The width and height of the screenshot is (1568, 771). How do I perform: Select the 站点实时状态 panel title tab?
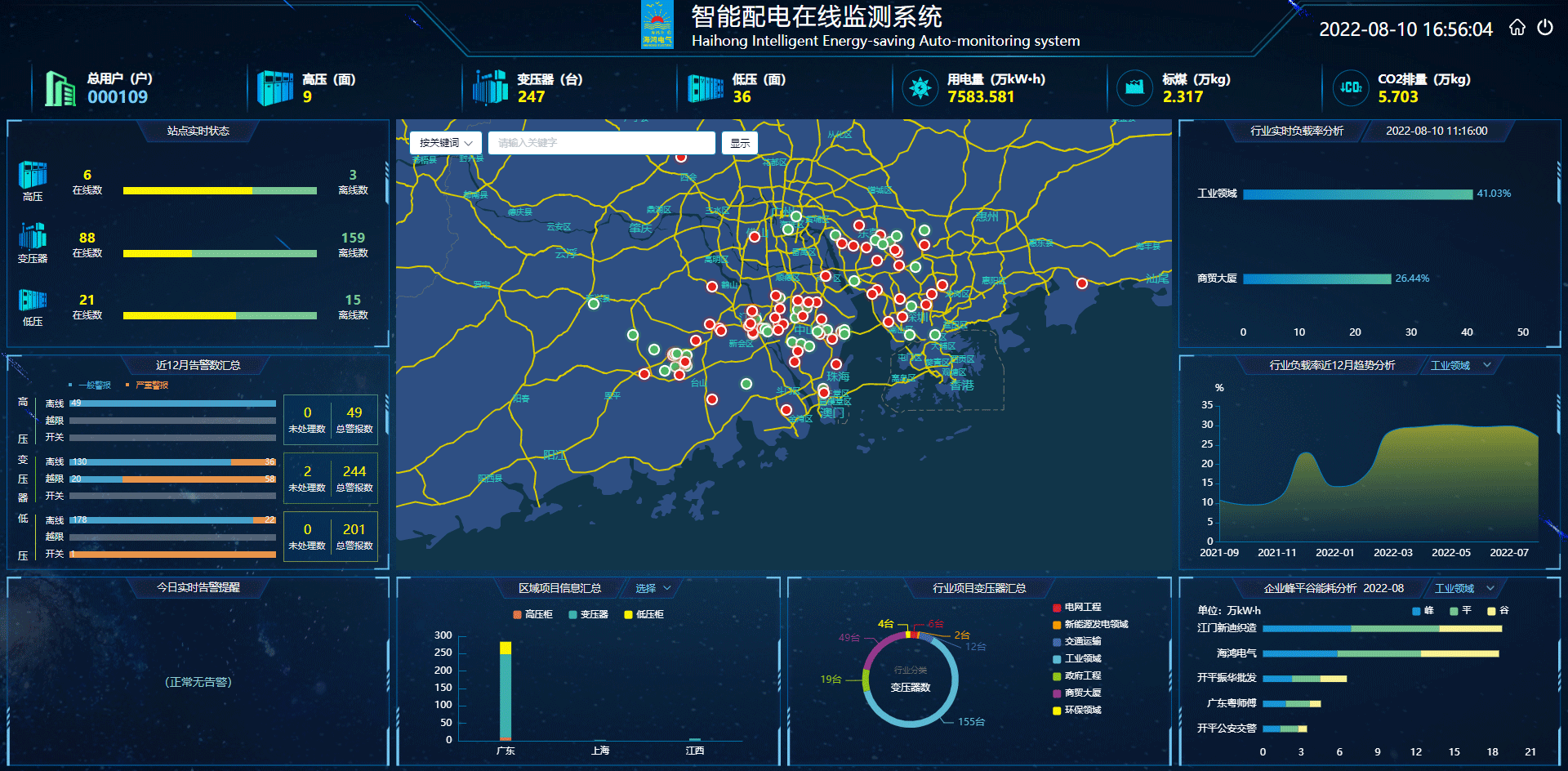click(198, 131)
